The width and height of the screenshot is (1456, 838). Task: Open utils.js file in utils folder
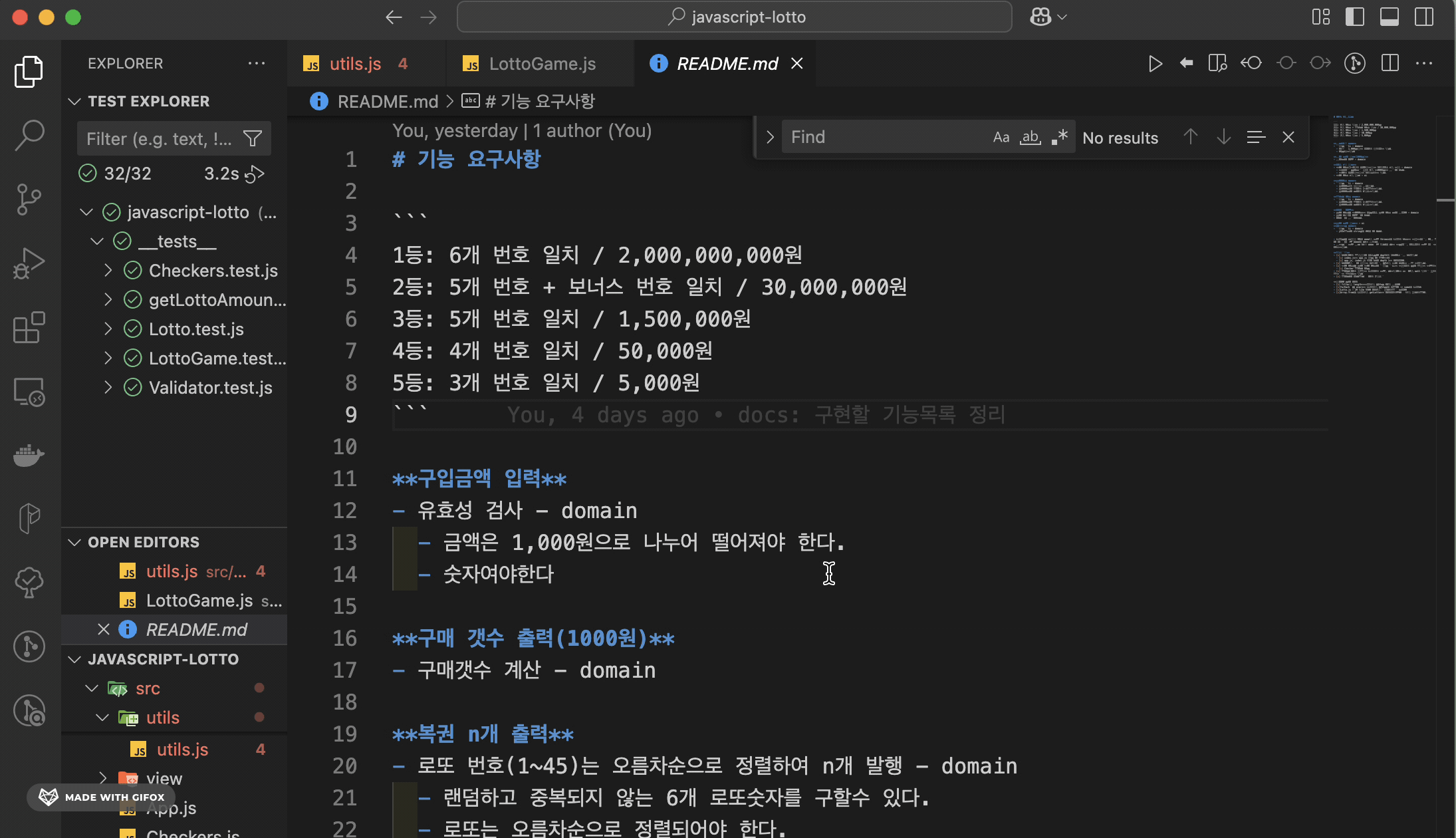174,750
